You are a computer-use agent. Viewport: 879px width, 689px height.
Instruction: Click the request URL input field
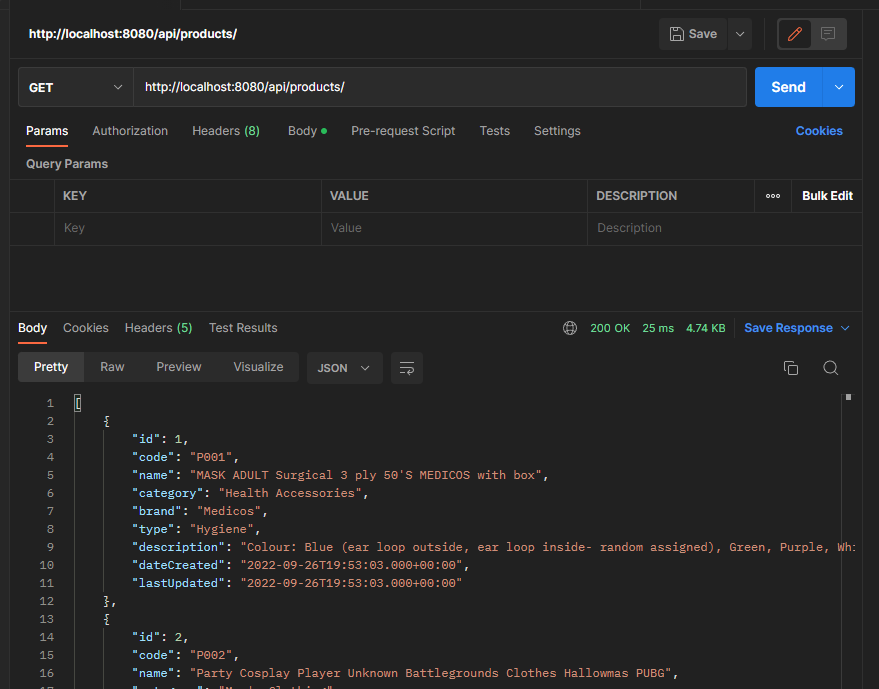pos(440,87)
